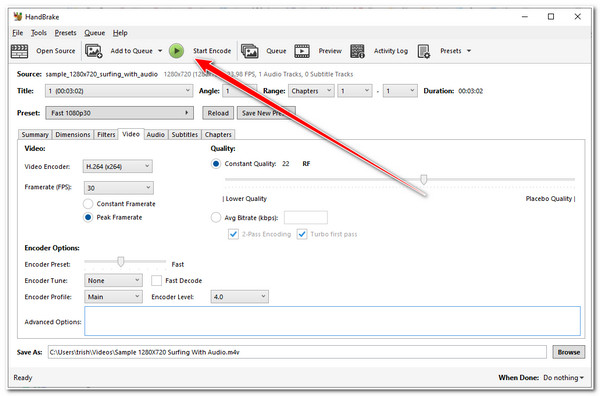The image size is (600, 396).
Task: Click the Placebo Quality label
Action: point(549,199)
